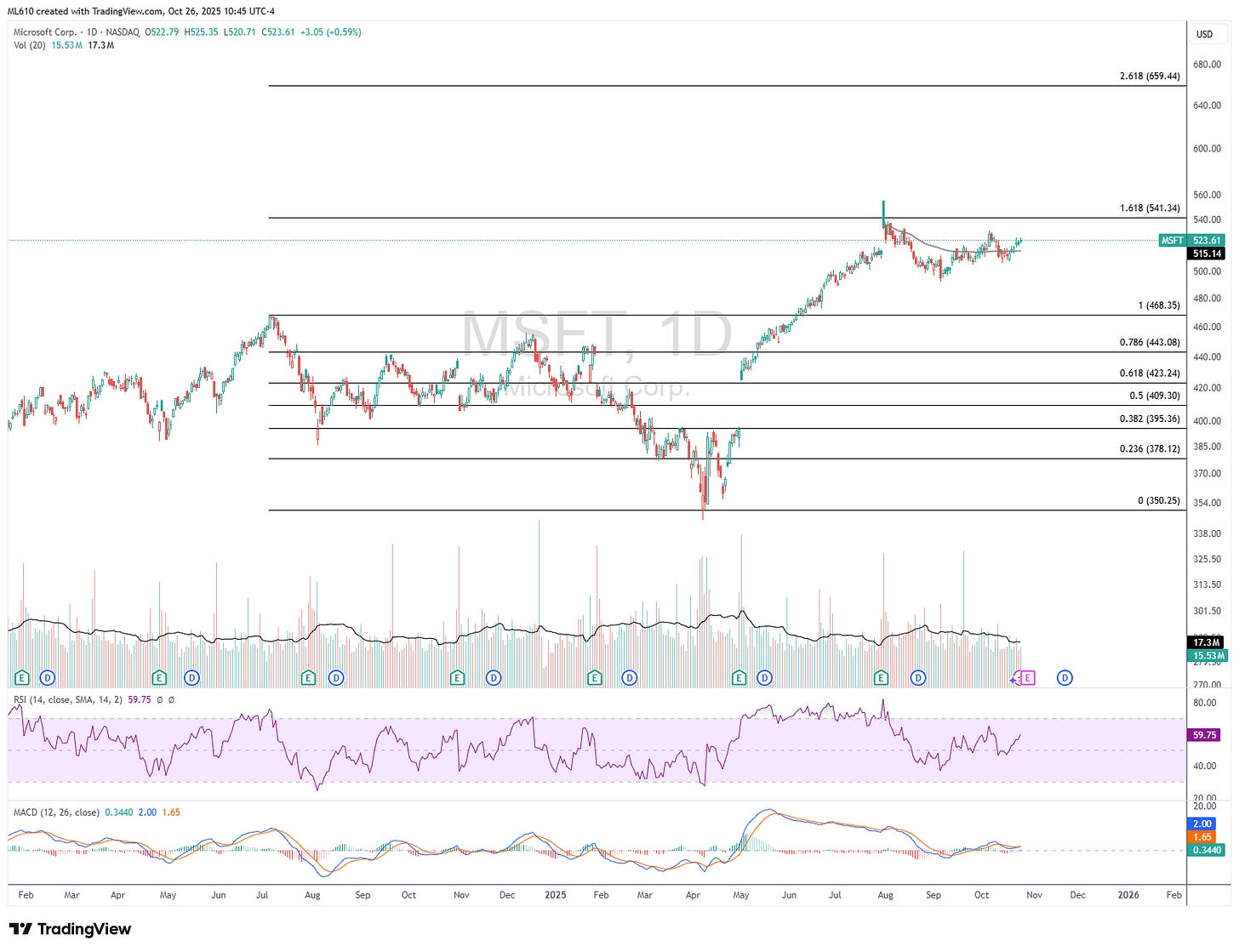Click the L520.71 low value in legend
This screenshot has width=1239, height=952.
(x=239, y=32)
